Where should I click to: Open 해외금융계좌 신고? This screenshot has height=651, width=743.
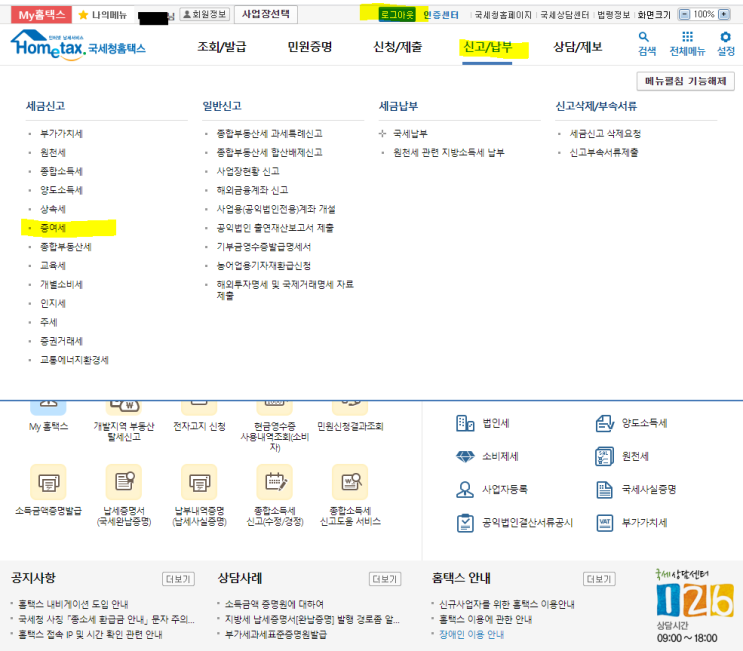(x=253, y=190)
